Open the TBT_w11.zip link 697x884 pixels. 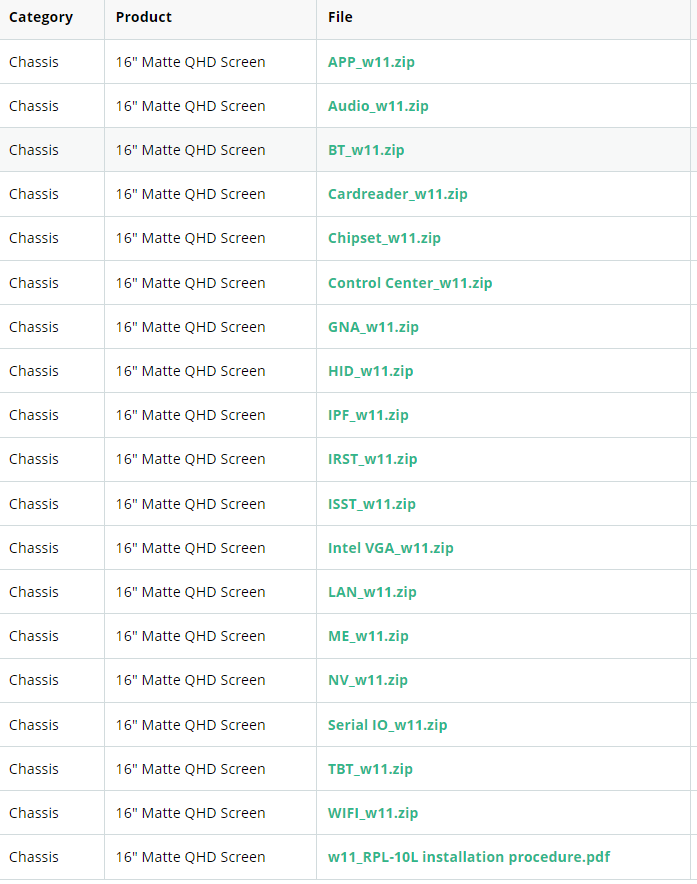coord(370,769)
